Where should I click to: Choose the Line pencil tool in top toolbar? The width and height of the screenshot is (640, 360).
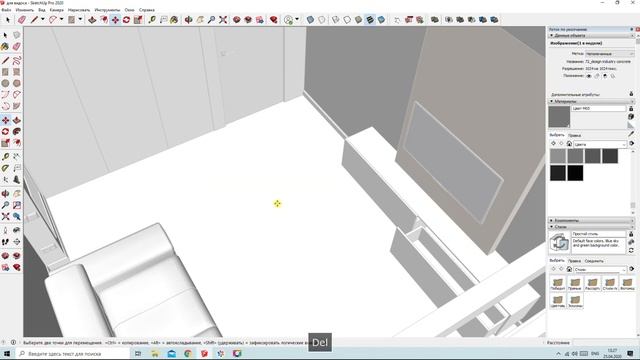click(x=34, y=20)
